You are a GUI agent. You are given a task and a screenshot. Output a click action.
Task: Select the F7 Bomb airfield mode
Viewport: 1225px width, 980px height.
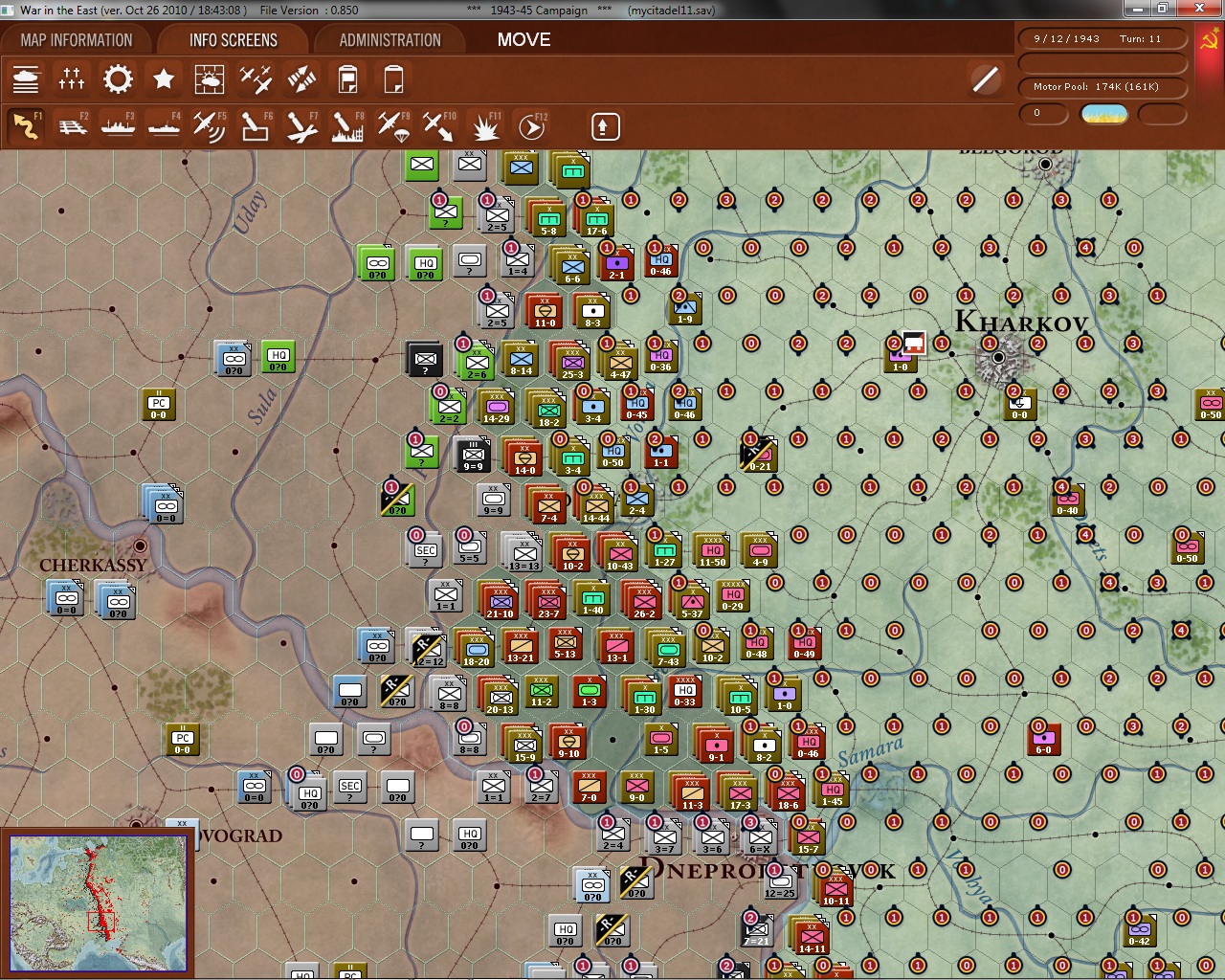coord(301,126)
